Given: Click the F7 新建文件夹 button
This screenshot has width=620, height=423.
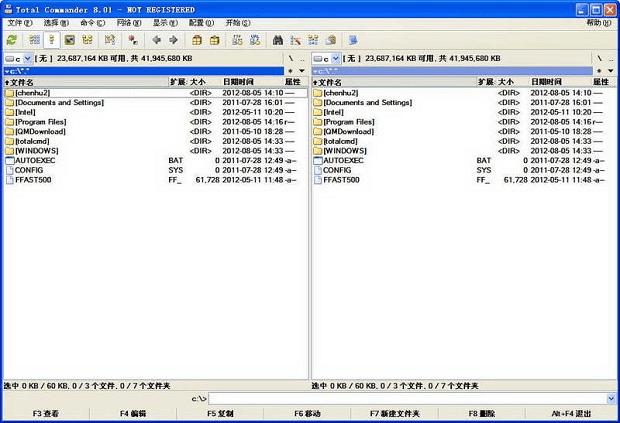Looking at the screenshot, I should [395, 414].
